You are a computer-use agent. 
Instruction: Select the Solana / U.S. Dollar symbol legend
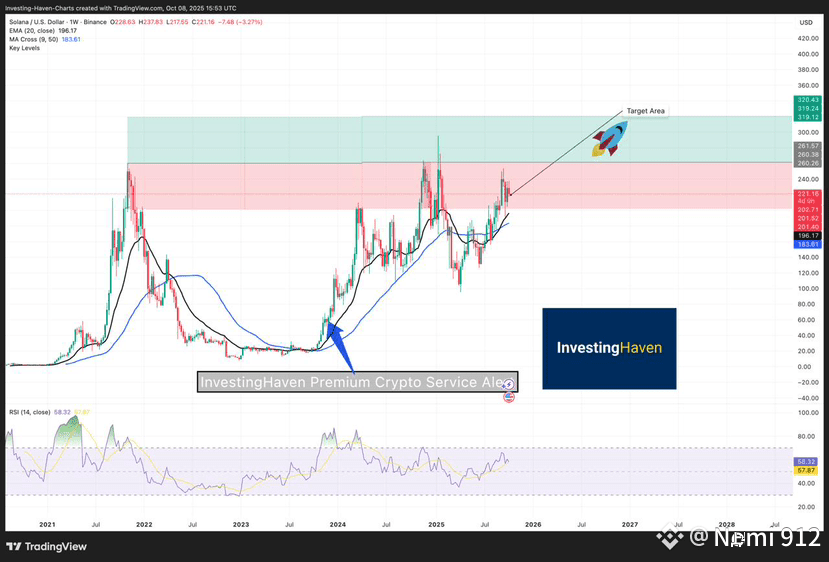[58, 22]
